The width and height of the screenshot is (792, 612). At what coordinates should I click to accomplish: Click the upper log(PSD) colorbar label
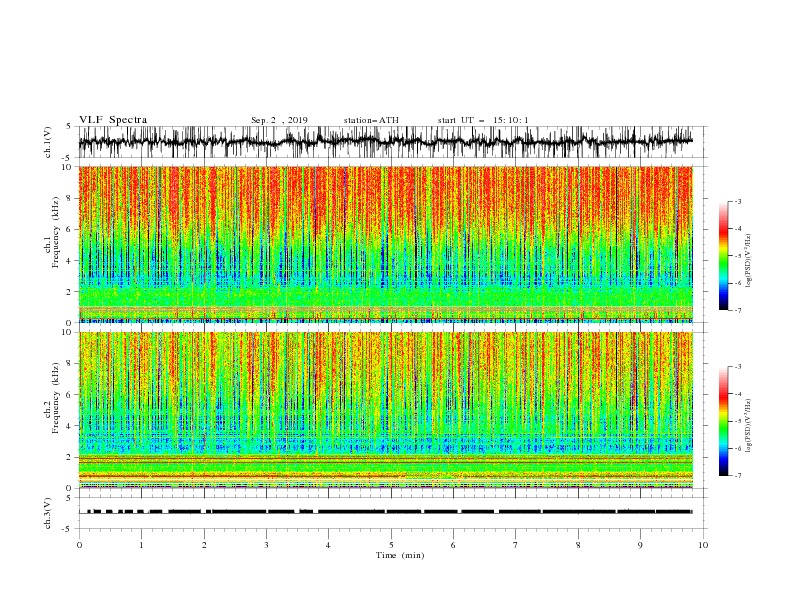[x=748, y=261]
